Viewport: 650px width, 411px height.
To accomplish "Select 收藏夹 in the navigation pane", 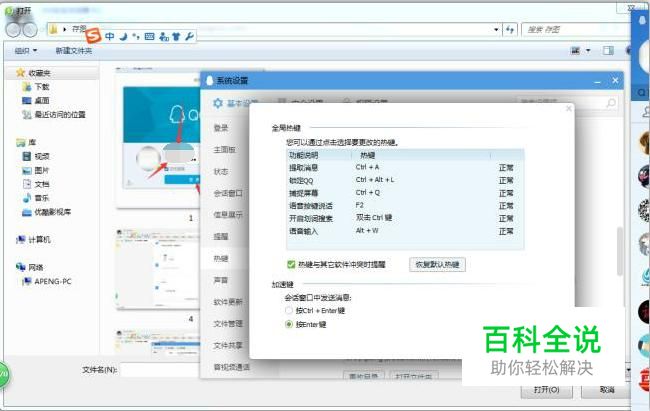I will 39,73.
